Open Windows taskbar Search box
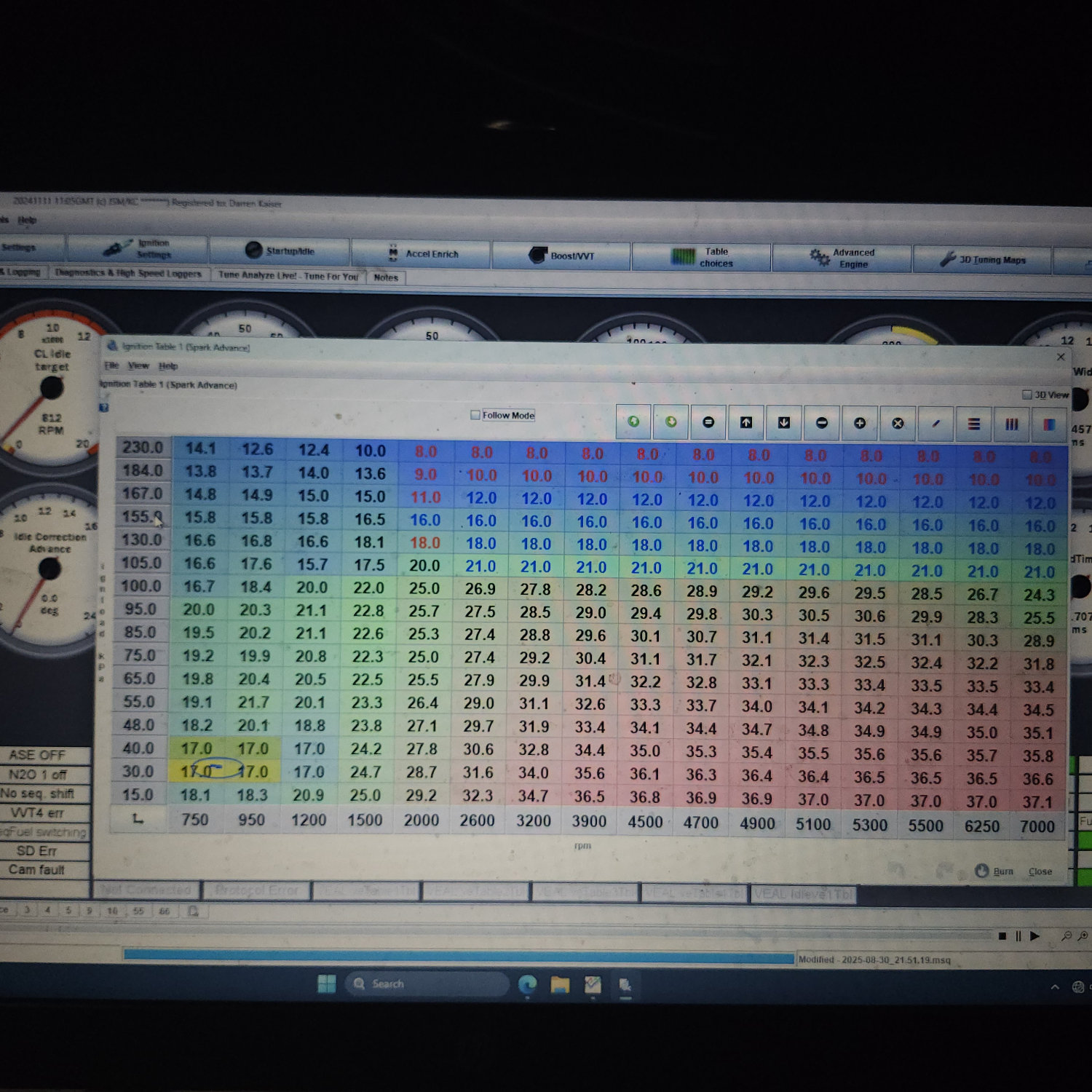 pyautogui.click(x=426, y=984)
